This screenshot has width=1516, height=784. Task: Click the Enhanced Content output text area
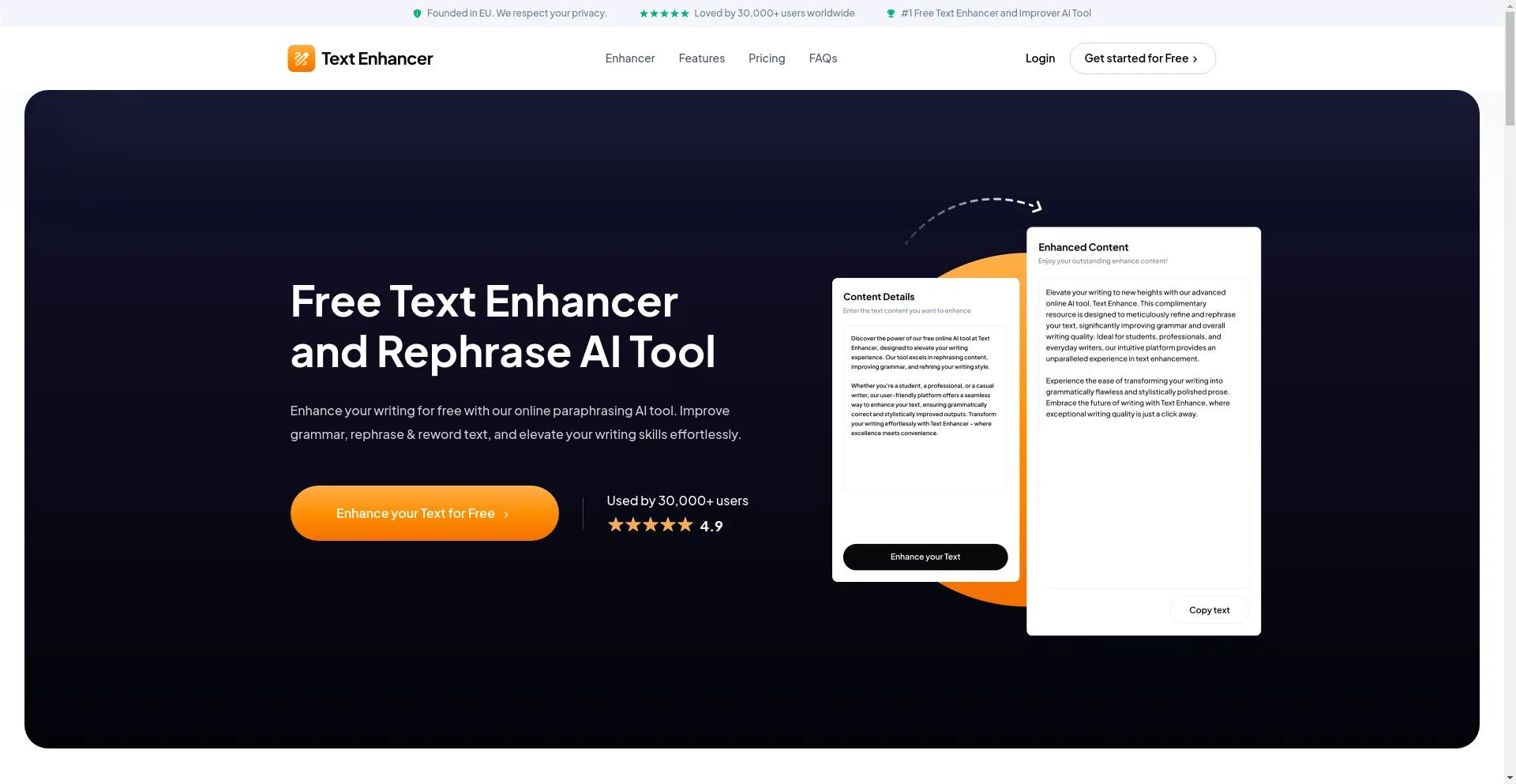click(1143, 433)
